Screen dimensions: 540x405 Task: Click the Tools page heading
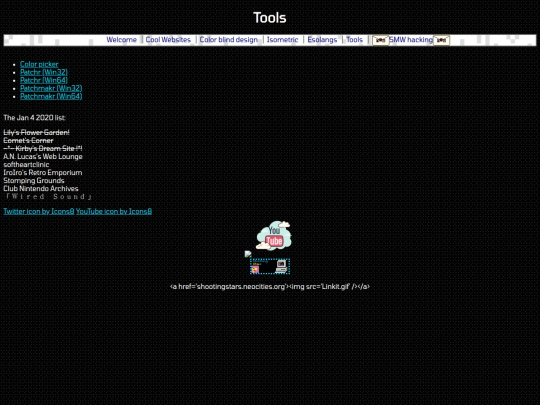click(270, 18)
